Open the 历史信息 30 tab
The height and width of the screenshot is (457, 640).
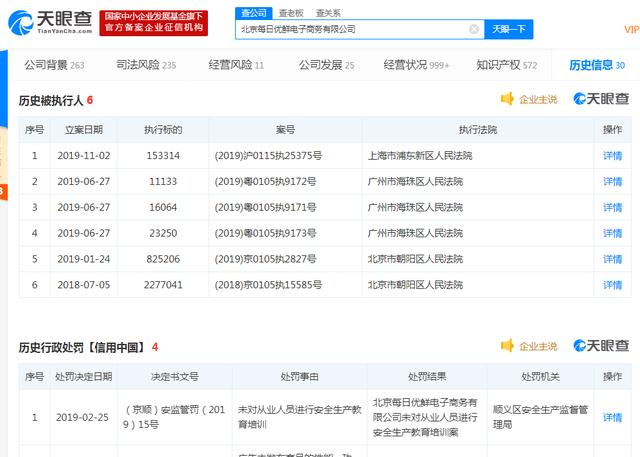click(597, 65)
